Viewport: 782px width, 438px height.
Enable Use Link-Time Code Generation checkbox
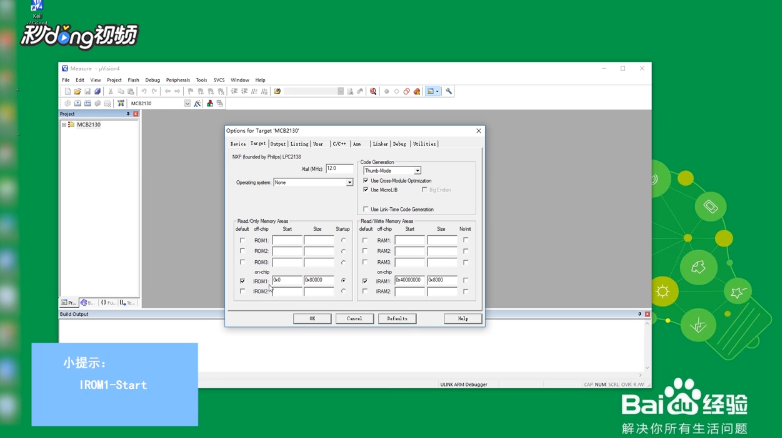(x=366, y=209)
